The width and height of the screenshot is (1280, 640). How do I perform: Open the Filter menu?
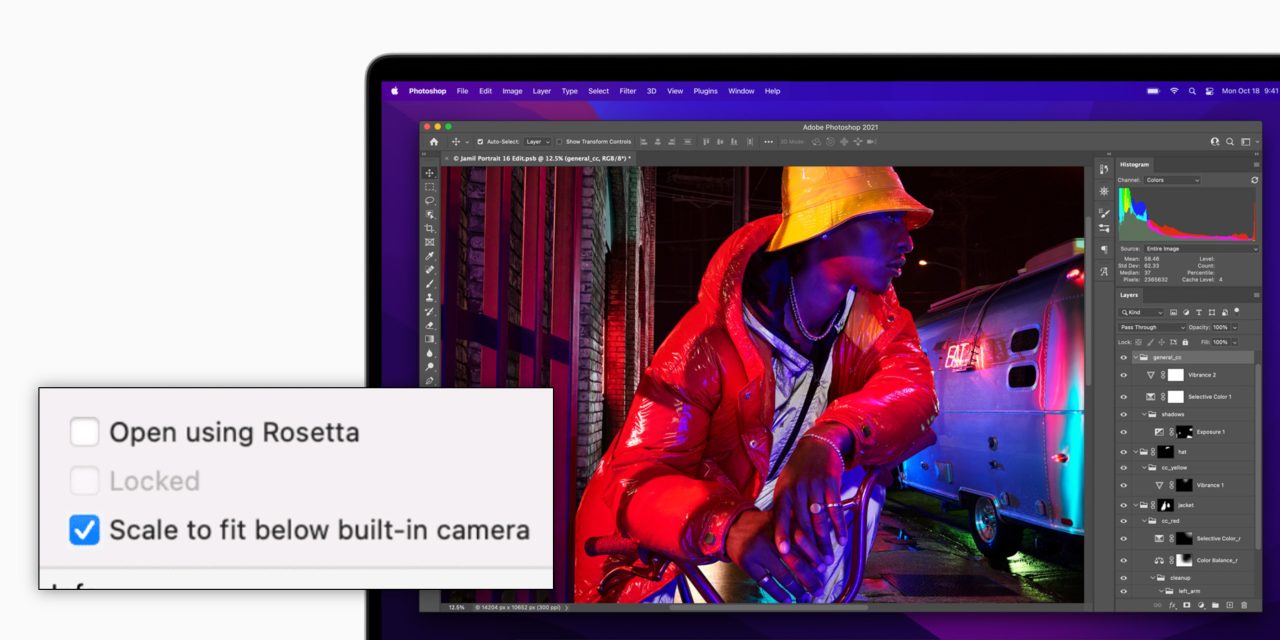click(627, 91)
